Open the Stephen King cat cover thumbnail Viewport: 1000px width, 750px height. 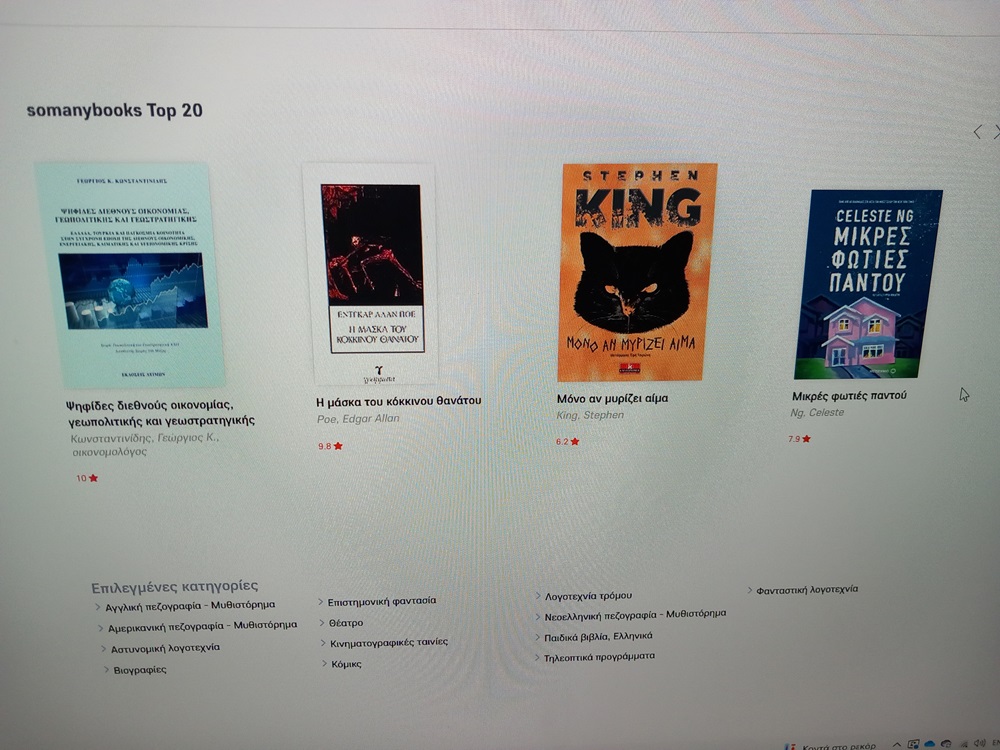(x=636, y=272)
